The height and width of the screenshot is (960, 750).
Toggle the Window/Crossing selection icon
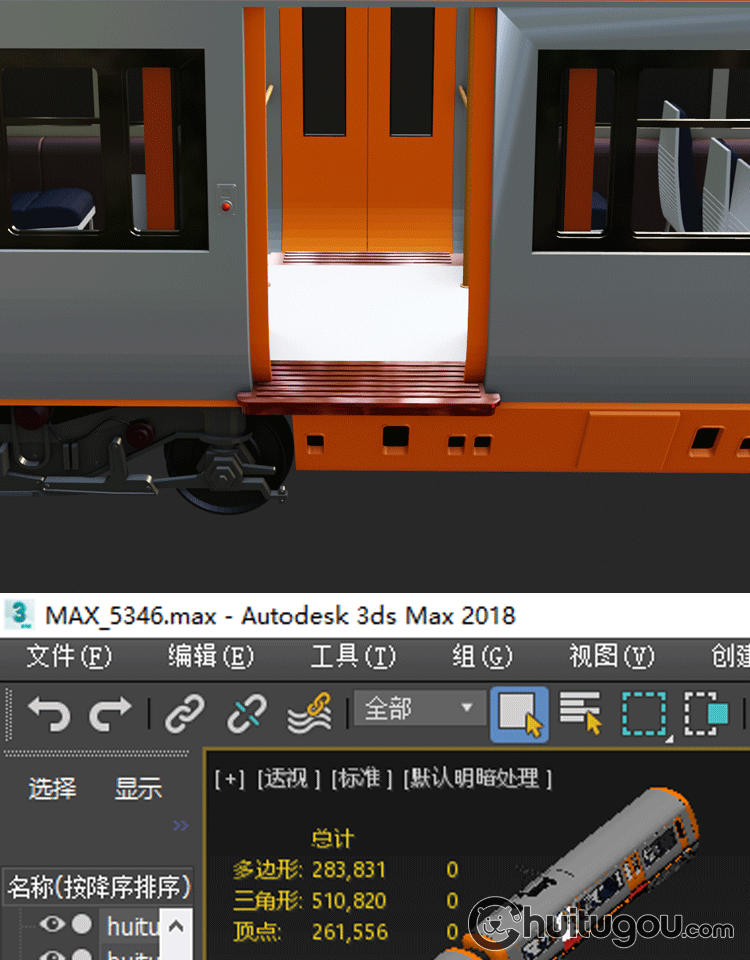click(706, 714)
